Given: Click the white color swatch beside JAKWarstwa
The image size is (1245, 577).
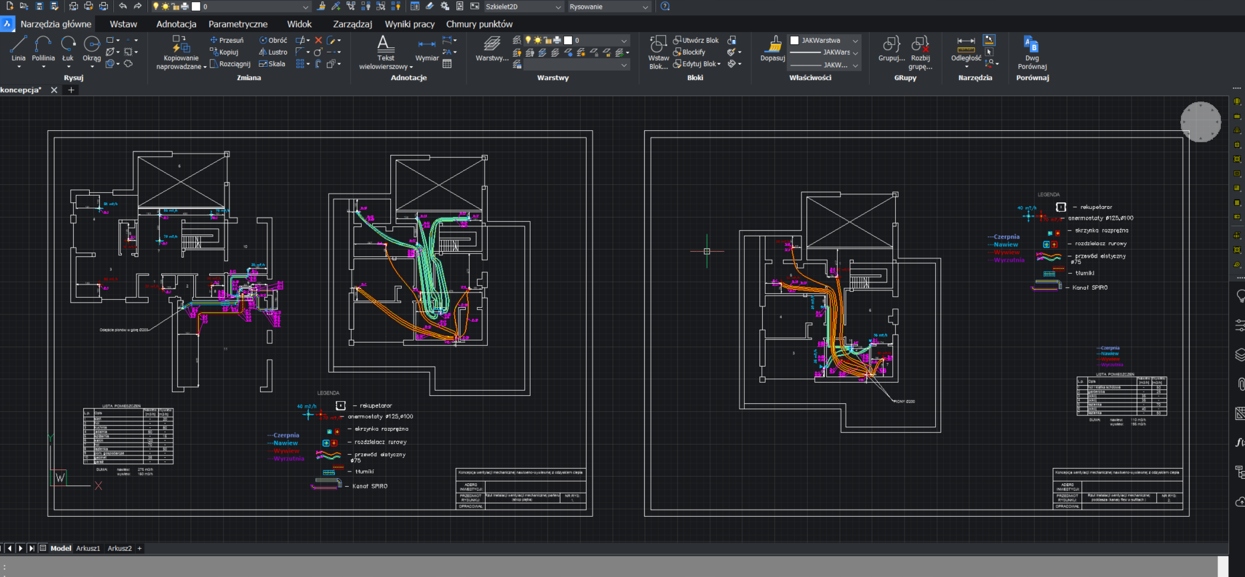Looking at the screenshot, I should point(795,41).
